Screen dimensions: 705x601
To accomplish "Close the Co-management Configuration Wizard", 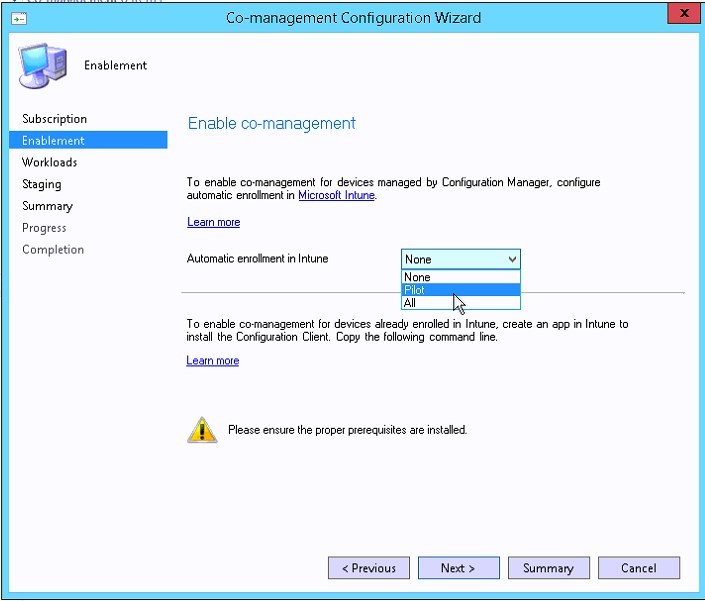I will (684, 13).
